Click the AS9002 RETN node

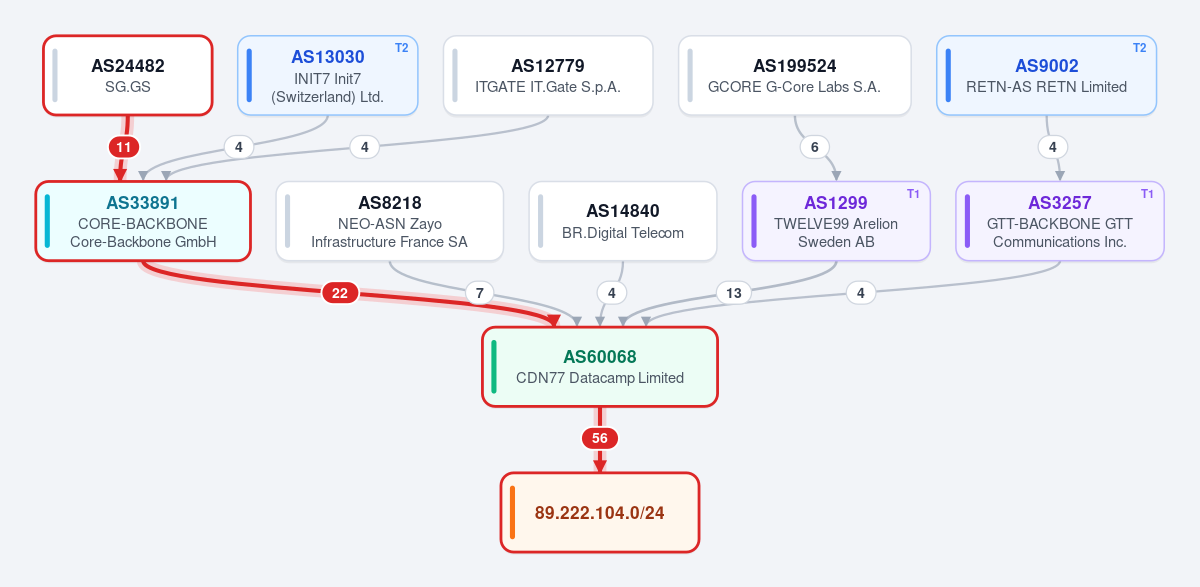(1047, 76)
